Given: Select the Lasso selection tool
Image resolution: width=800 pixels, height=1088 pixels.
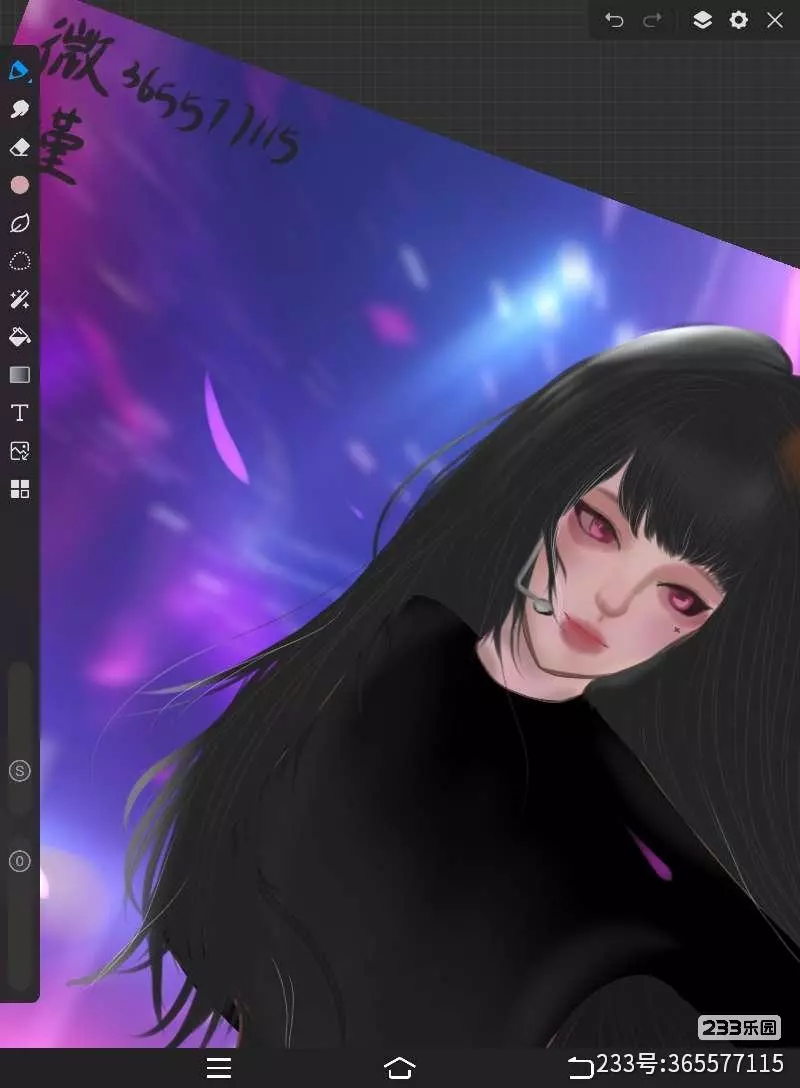Looking at the screenshot, I should [x=19, y=262].
